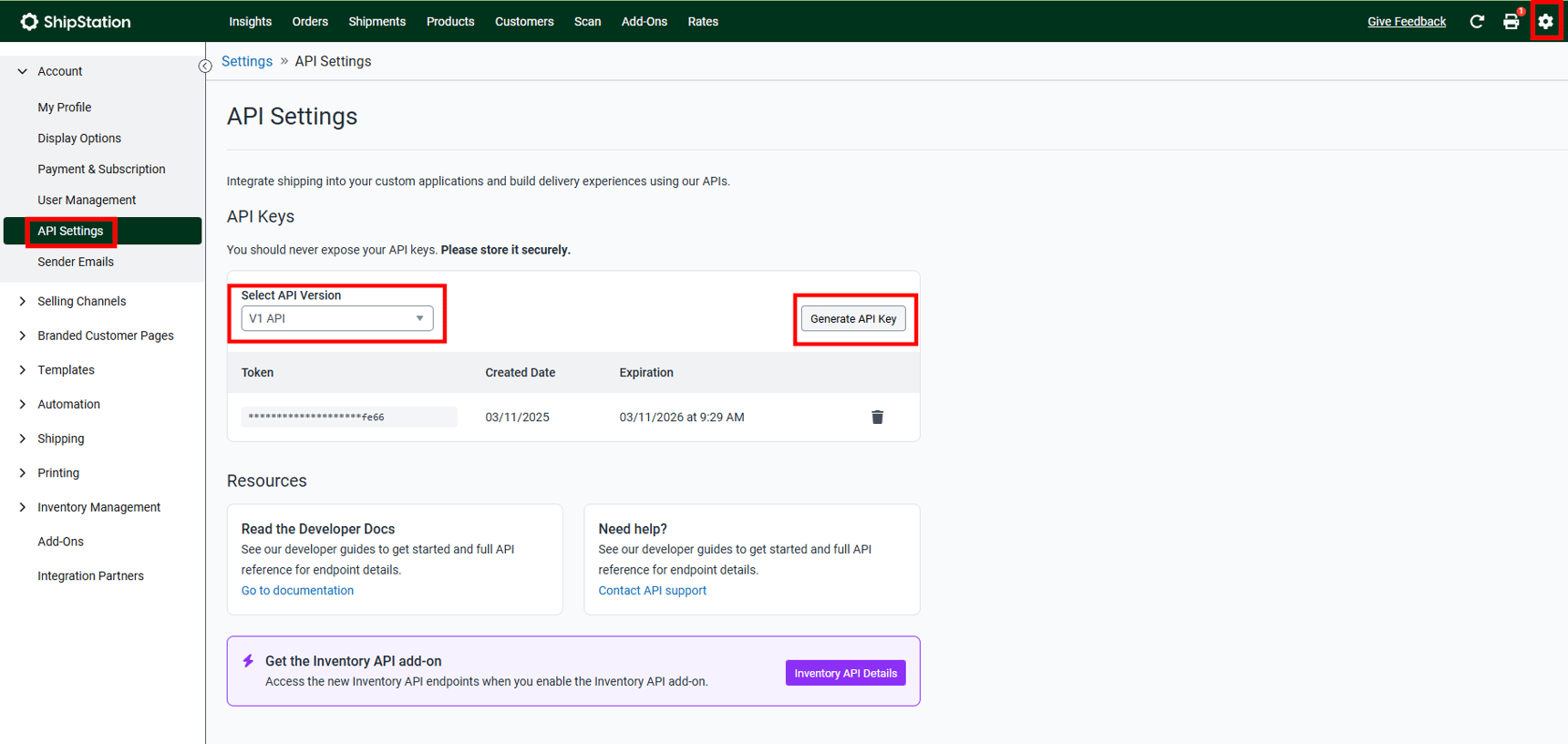
Task: Open the Select API Version dropdown
Action: [336, 318]
